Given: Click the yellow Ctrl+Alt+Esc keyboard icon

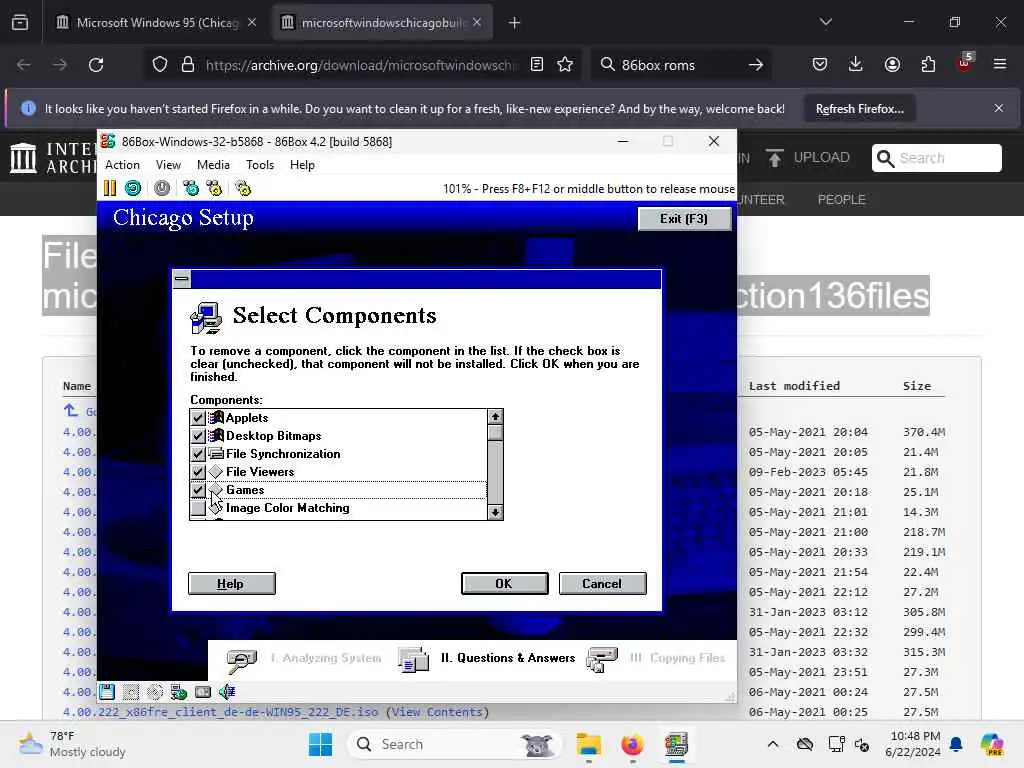Looking at the screenshot, I should point(214,189).
